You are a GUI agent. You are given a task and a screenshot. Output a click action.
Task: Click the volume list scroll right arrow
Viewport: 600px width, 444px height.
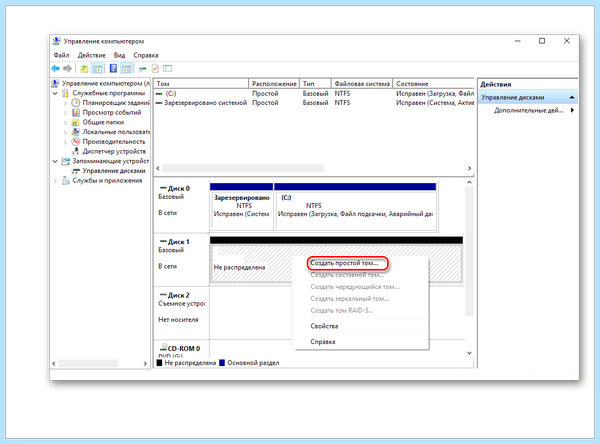click(469, 168)
